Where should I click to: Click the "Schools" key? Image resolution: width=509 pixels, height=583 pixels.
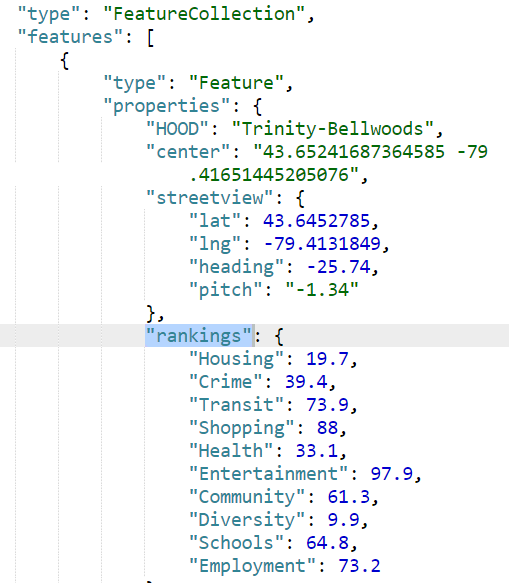coord(236,543)
